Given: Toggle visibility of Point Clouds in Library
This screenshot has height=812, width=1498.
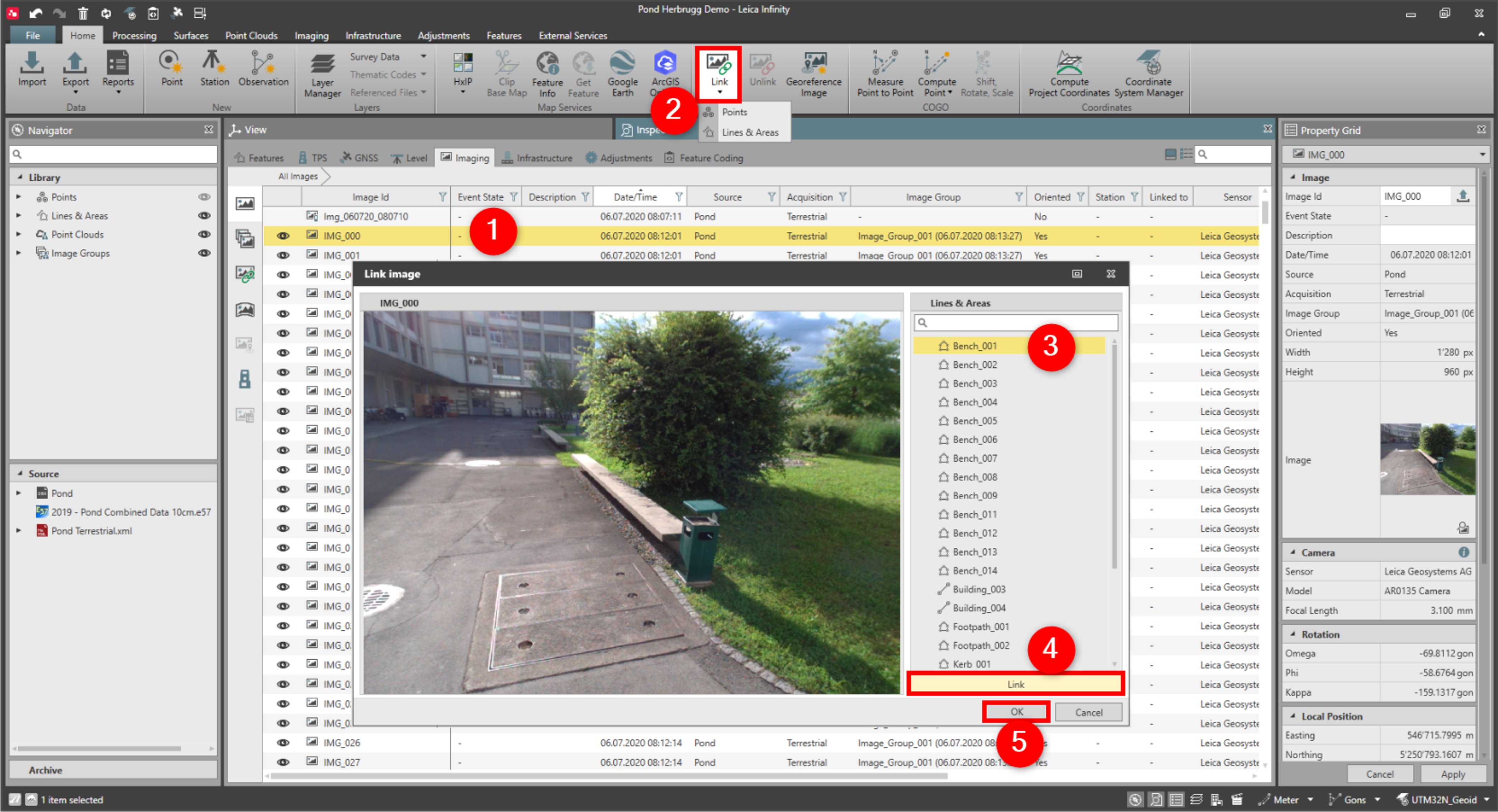Looking at the screenshot, I should coord(204,235).
